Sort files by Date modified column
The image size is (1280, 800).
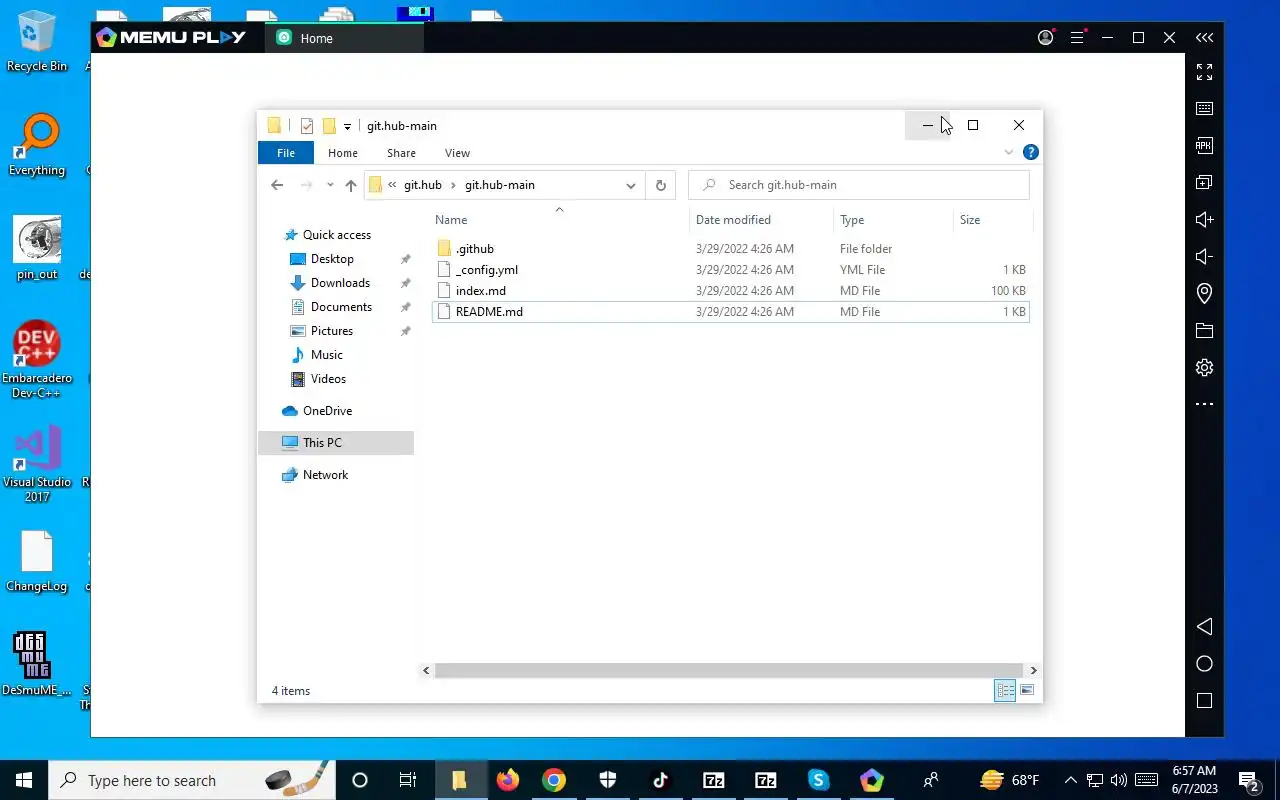coord(761,220)
